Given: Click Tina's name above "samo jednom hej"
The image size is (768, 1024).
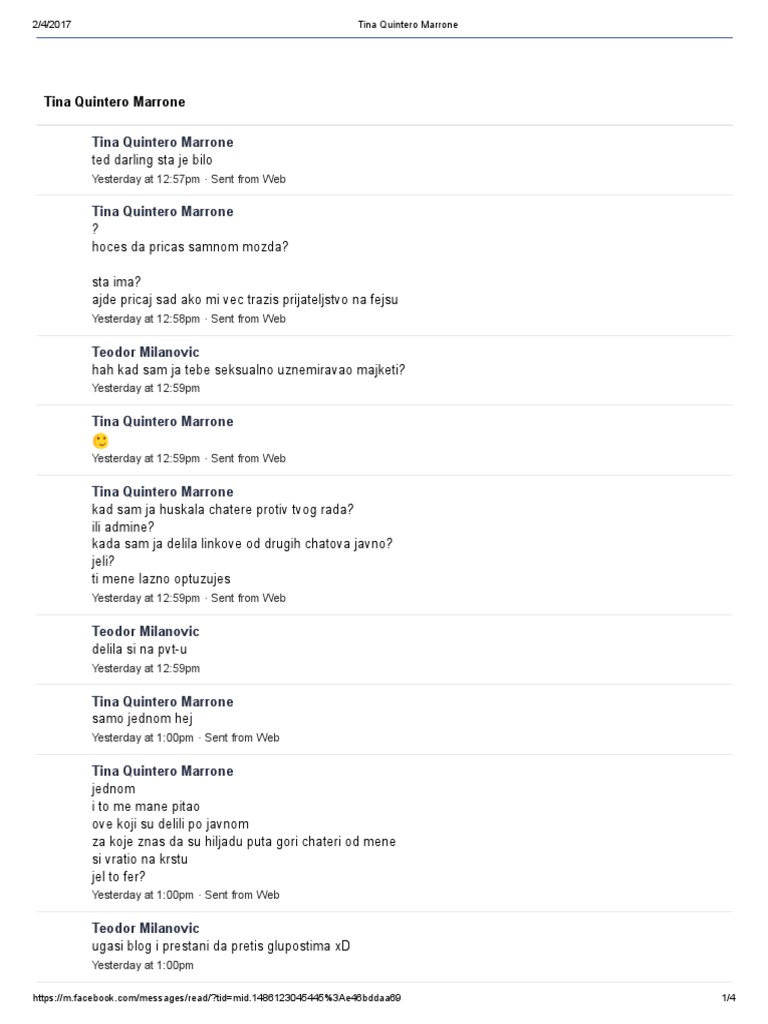Looking at the screenshot, I should pos(162,701).
